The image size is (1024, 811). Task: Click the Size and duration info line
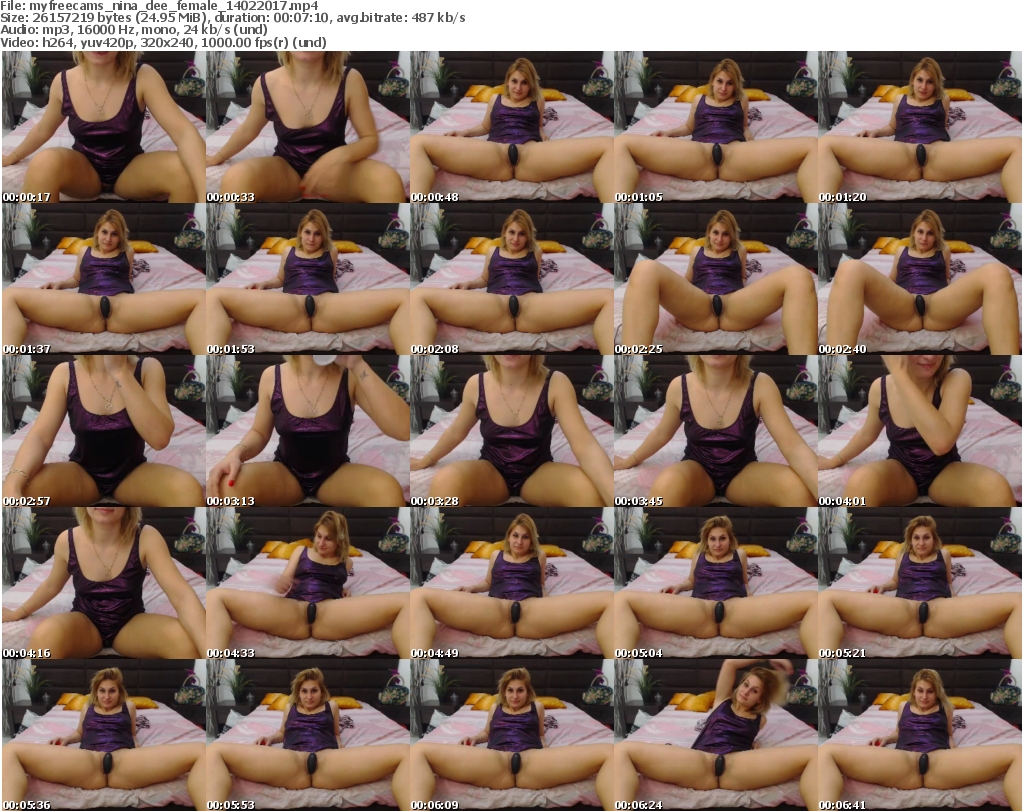232,18
